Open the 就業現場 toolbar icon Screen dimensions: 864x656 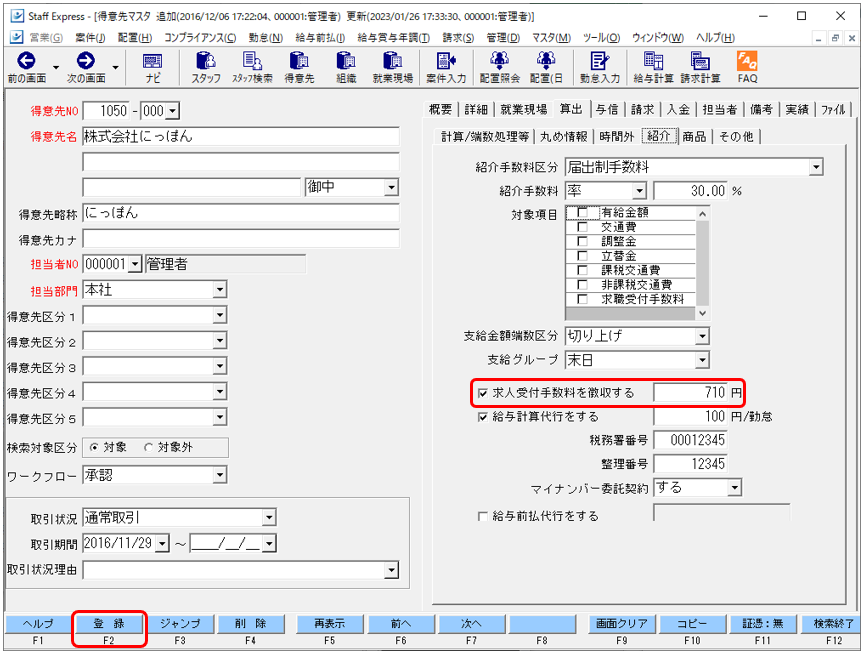click(x=393, y=61)
